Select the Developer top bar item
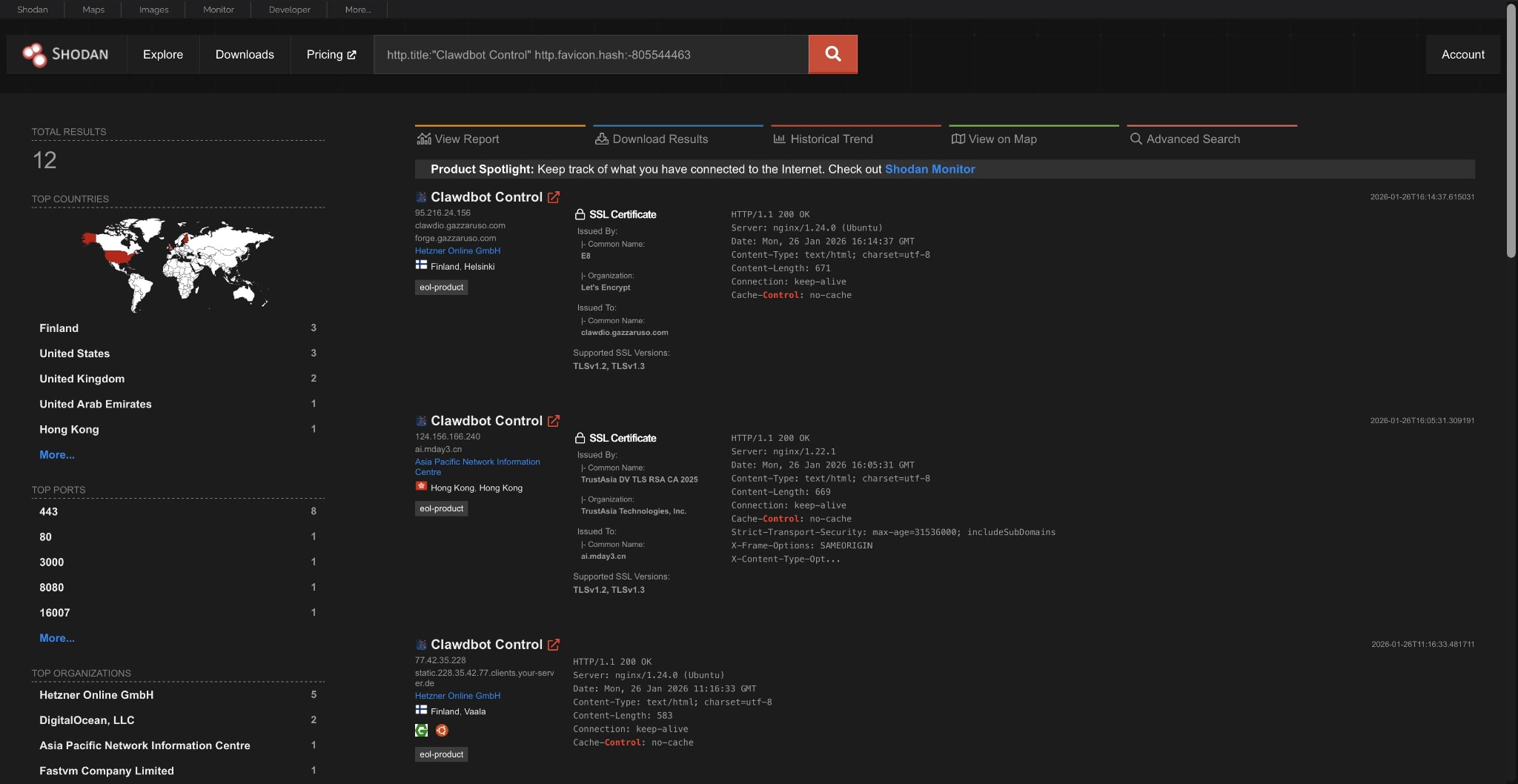Image resolution: width=1518 pixels, height=784 pixels. (x=290, y=10)
